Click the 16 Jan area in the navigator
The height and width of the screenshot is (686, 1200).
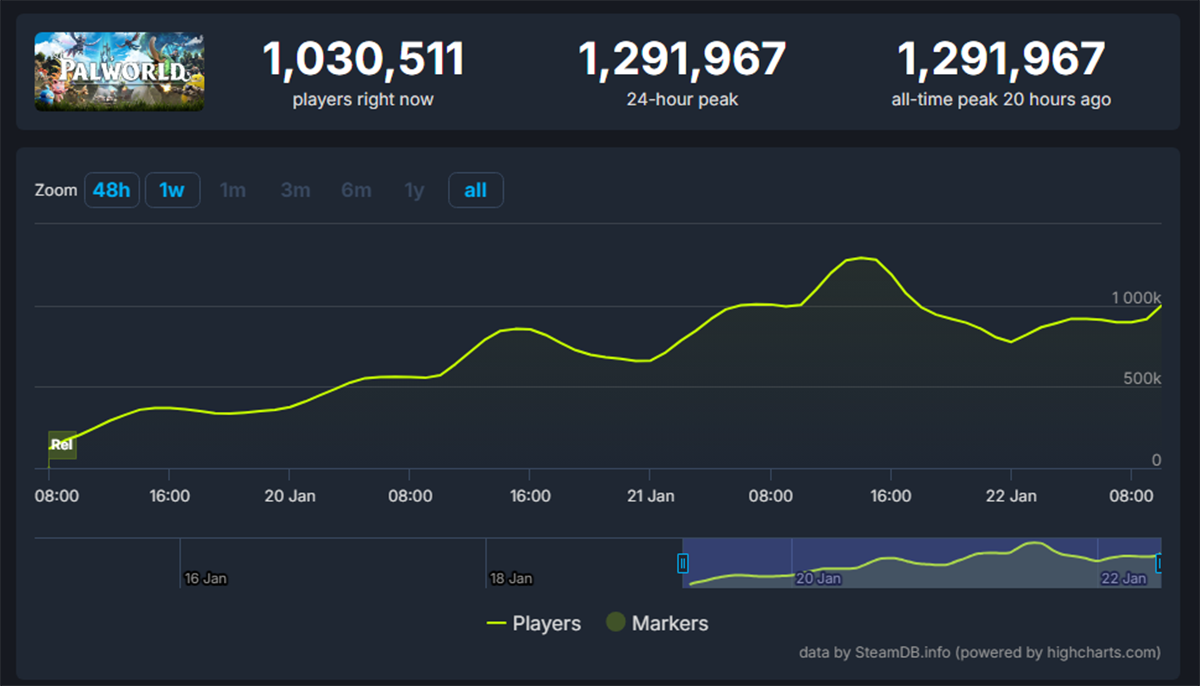[x=205, y=577]
